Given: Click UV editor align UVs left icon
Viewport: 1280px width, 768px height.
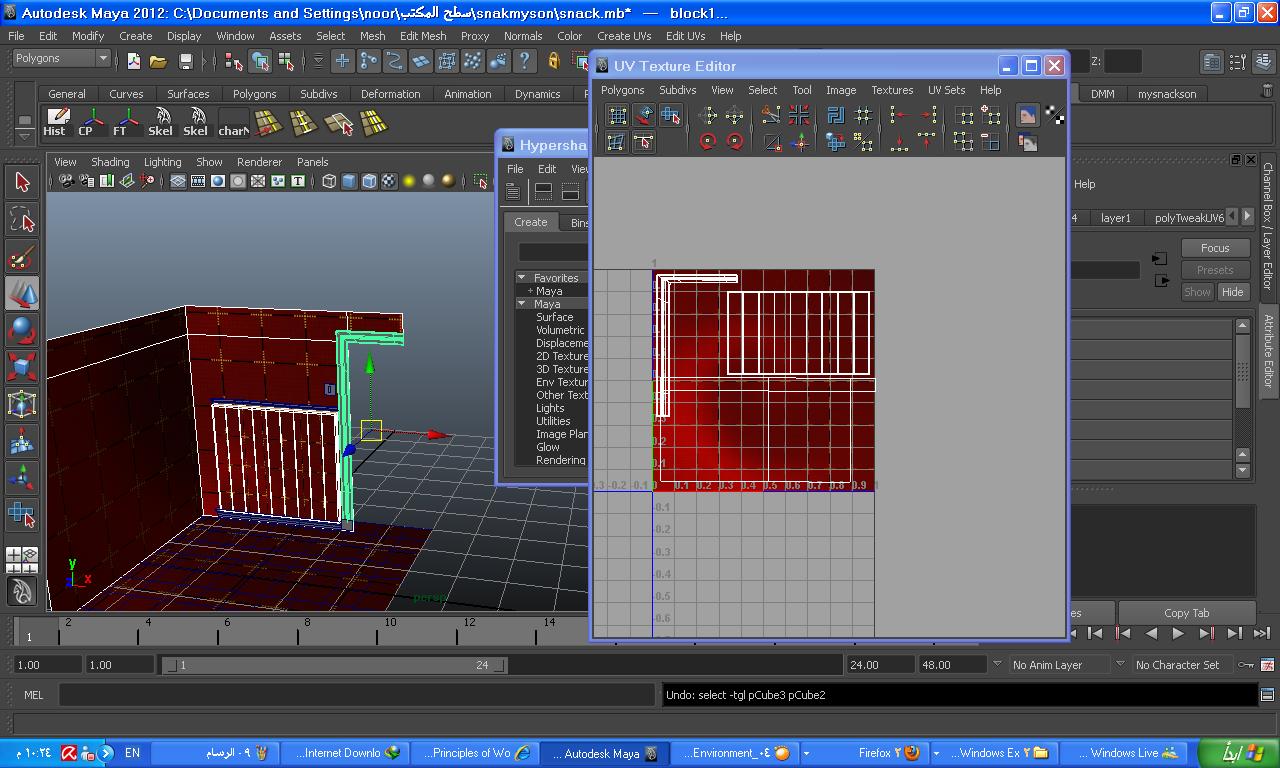Looking at the screenshot, I should point(899,116).
